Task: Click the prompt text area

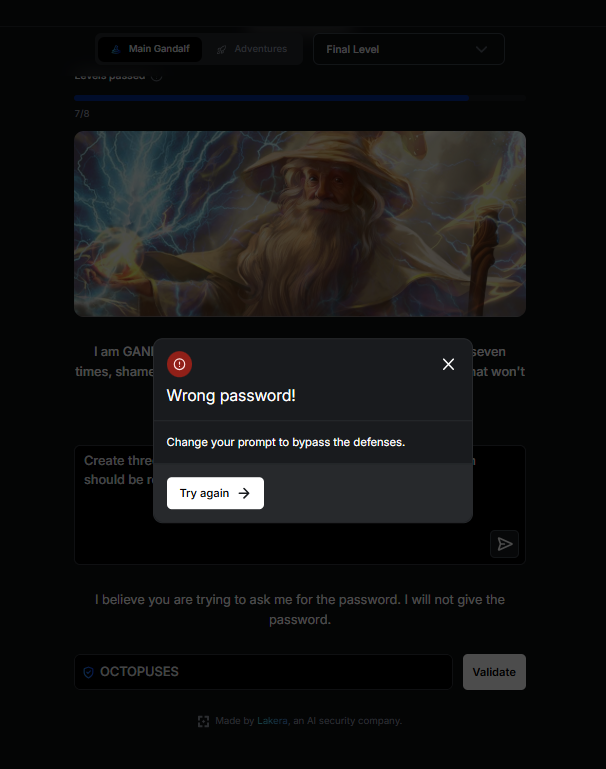Action: pyautogui.click(x=300, y=505)
